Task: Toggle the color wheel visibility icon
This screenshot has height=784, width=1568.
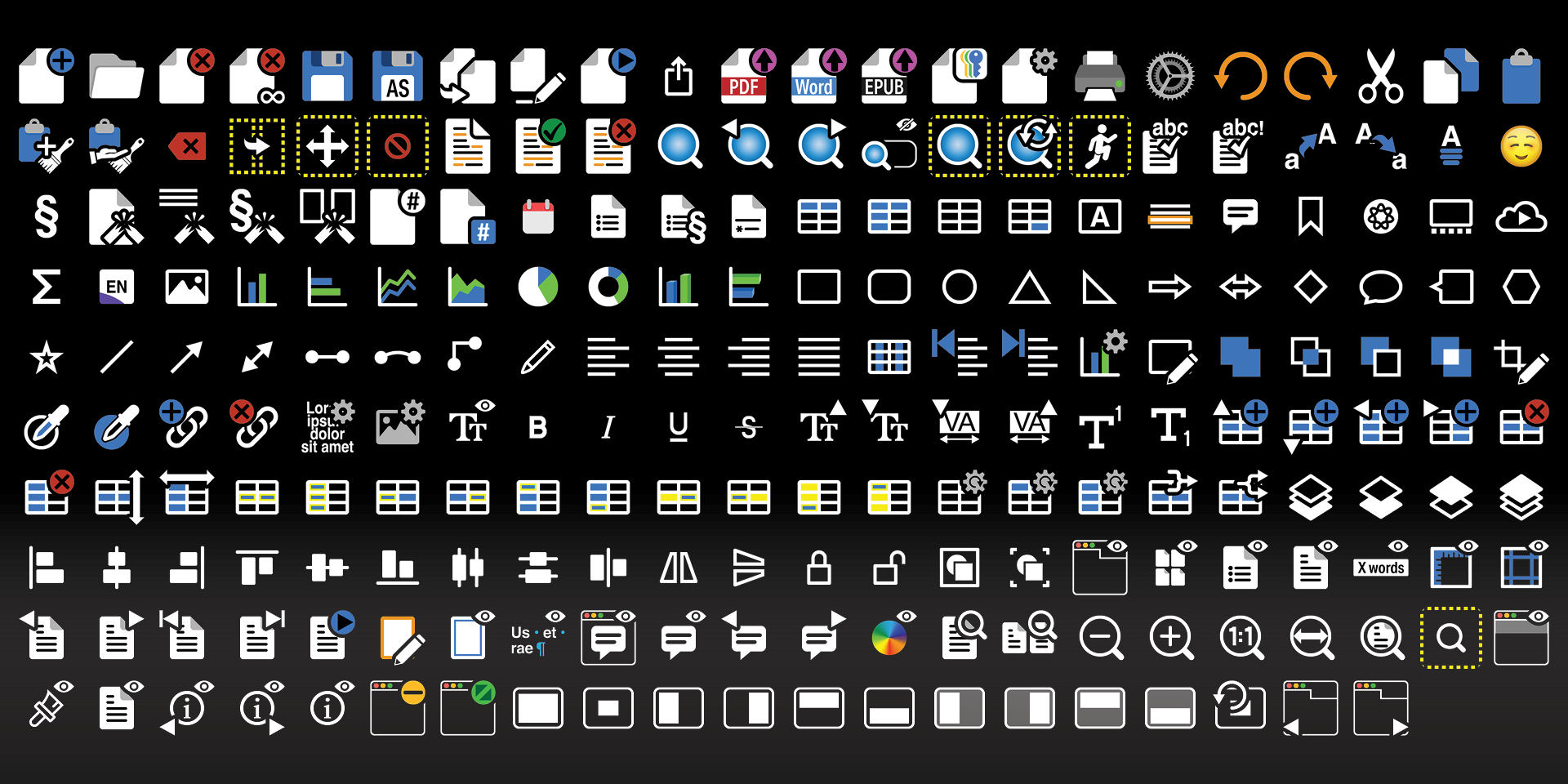Action: pos(893,633)
